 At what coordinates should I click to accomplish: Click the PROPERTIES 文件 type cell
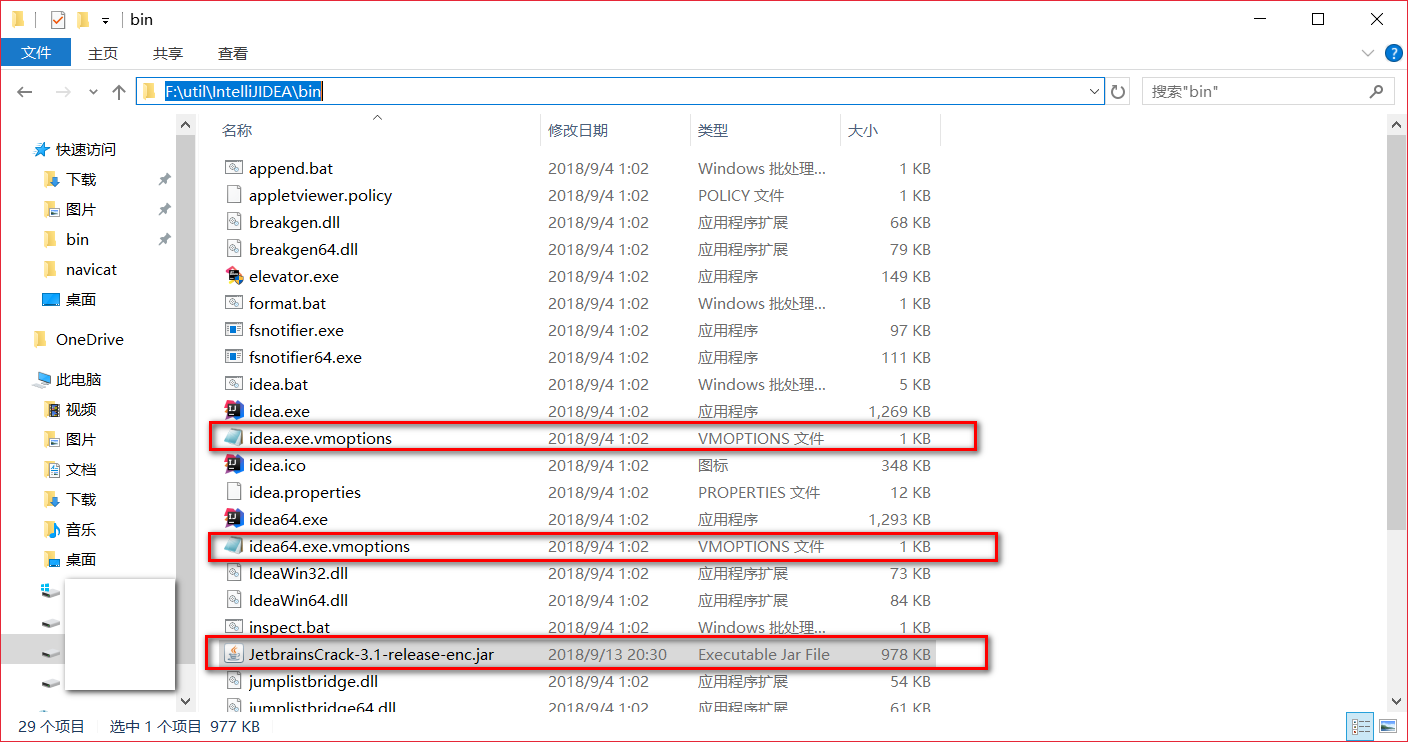[x=759, y=492]
